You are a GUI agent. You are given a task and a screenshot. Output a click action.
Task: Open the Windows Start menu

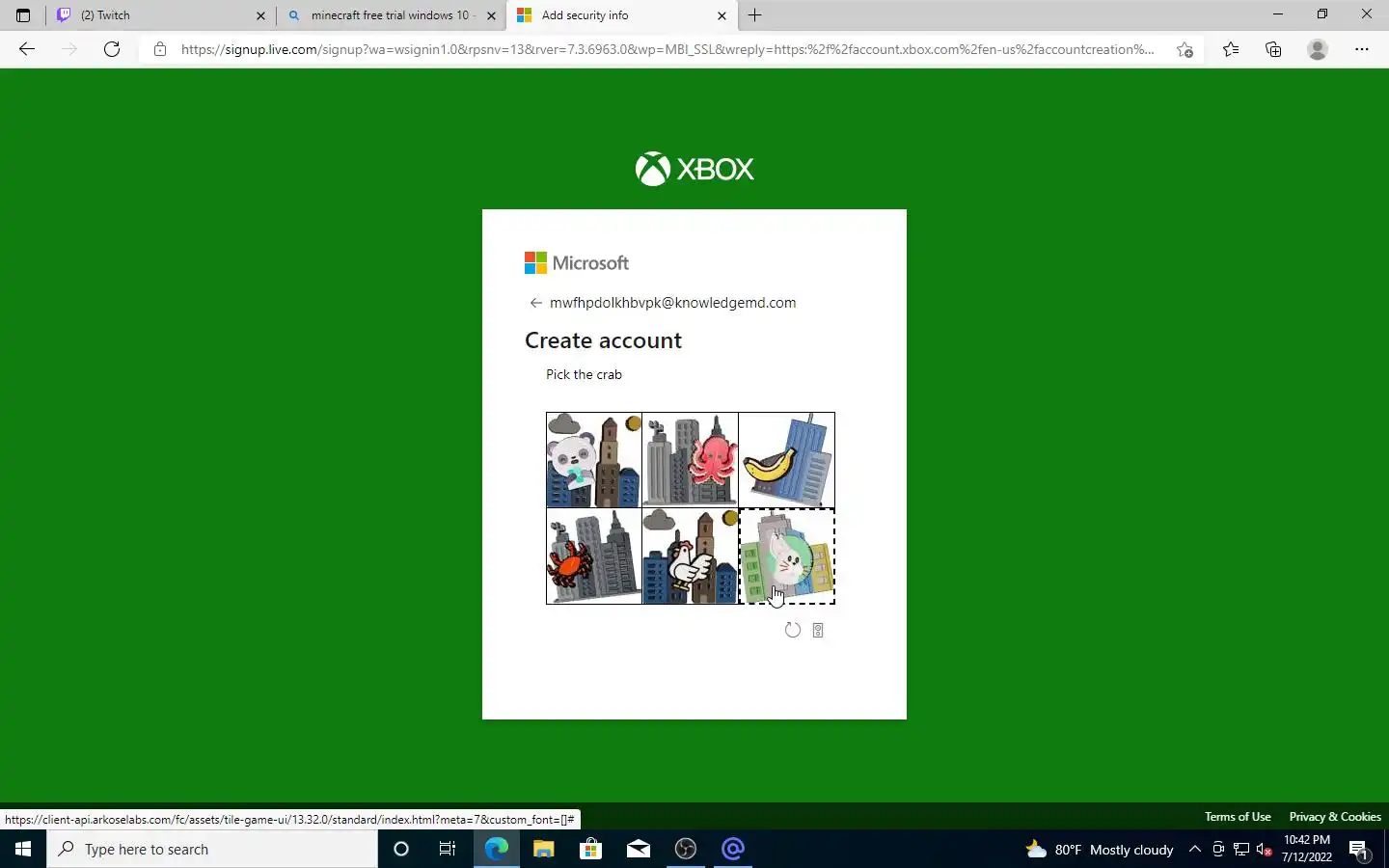point(23,849)
